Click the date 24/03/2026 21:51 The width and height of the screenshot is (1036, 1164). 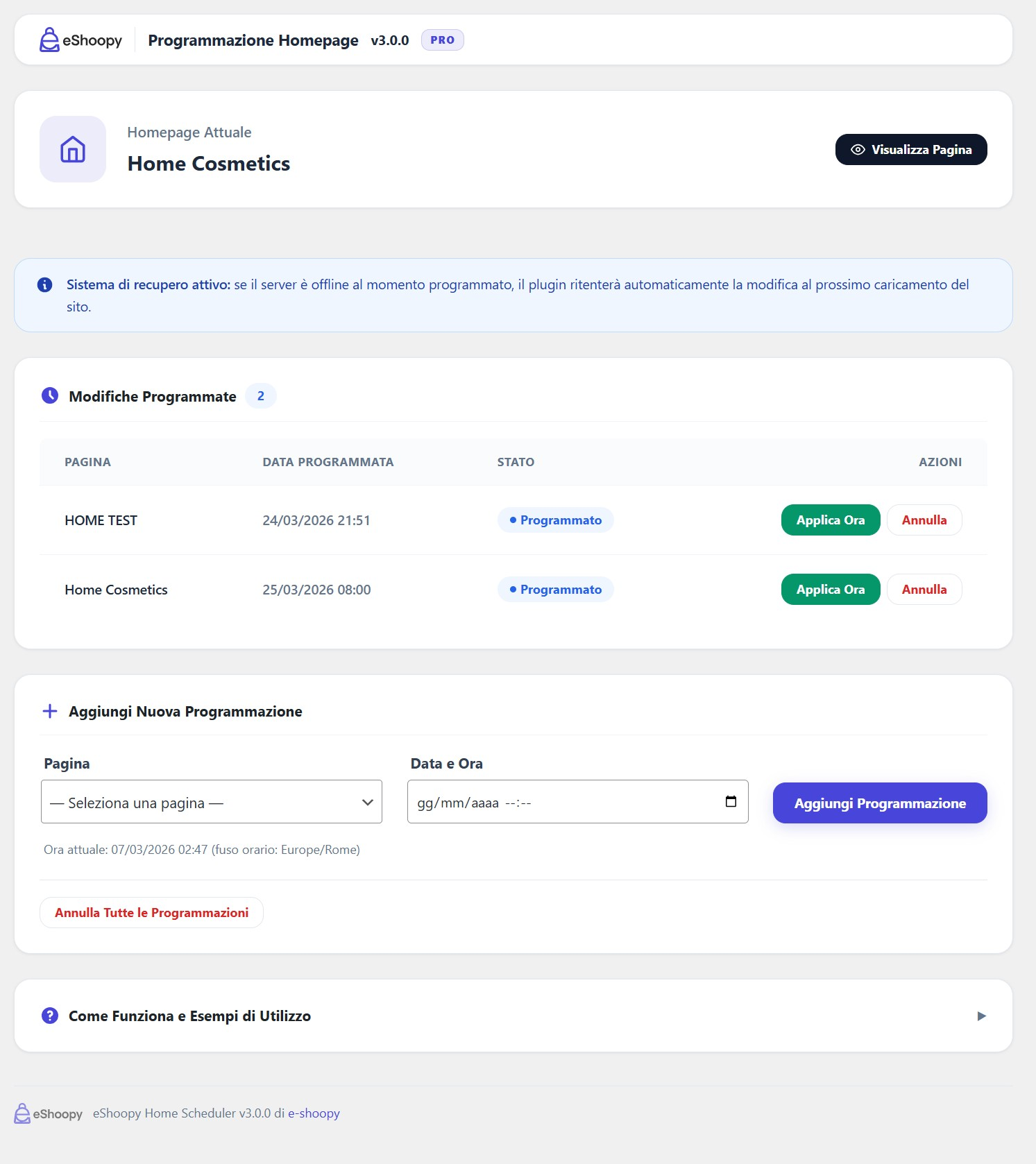pyautogui.click(x=316, y=520)
